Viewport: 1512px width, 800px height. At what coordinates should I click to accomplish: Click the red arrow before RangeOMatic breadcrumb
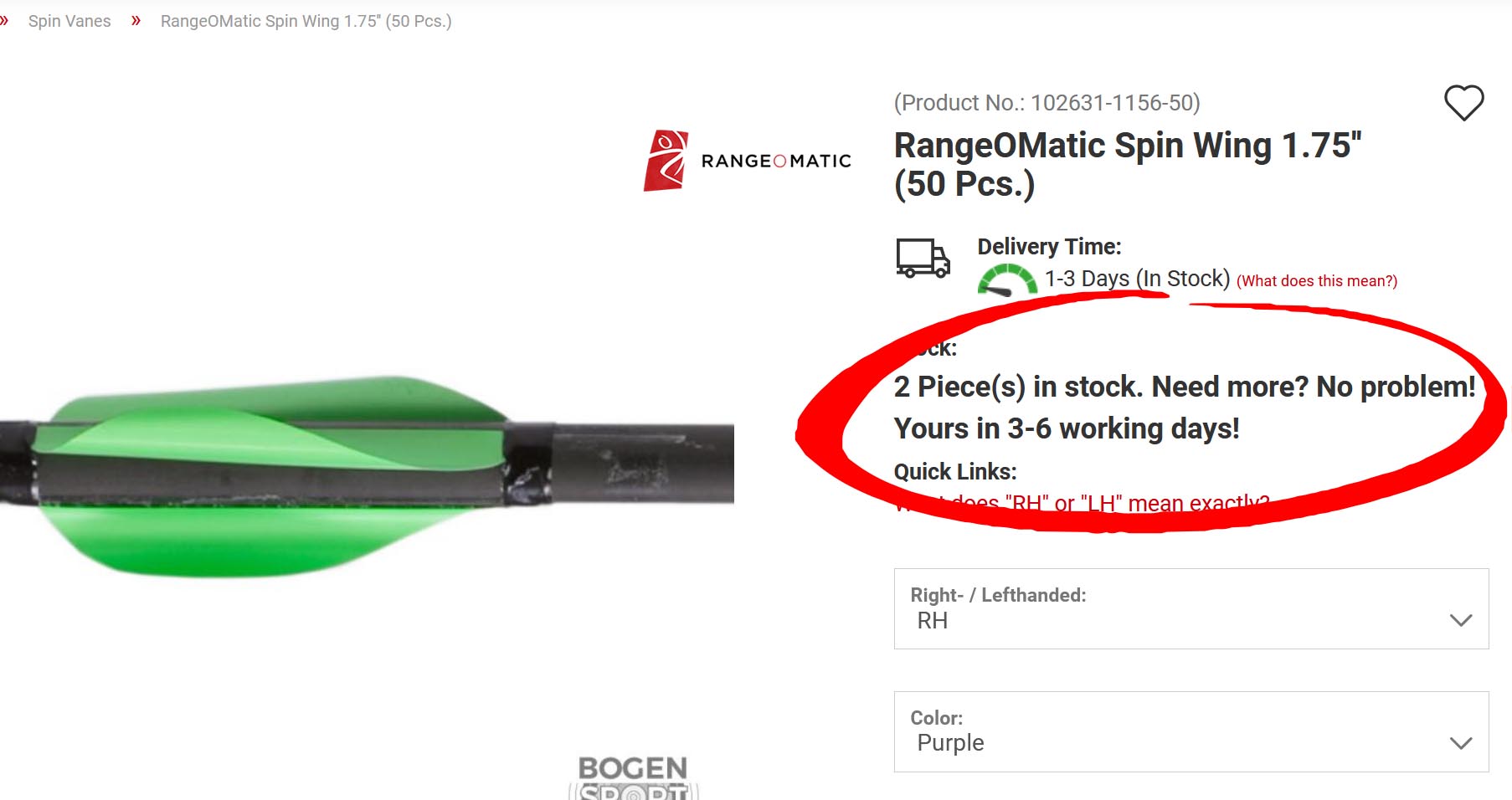[x=136, y=21]
